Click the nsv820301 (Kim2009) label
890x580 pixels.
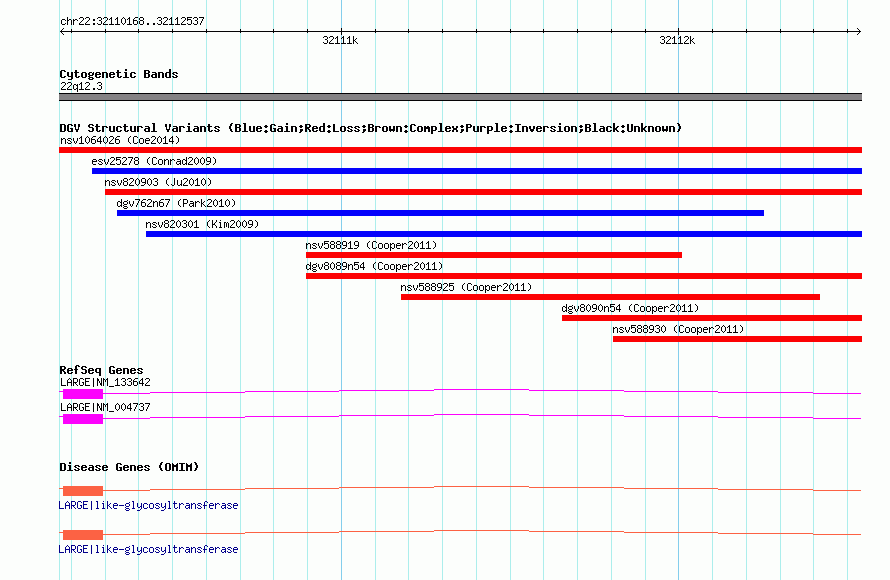pos(202,224)
